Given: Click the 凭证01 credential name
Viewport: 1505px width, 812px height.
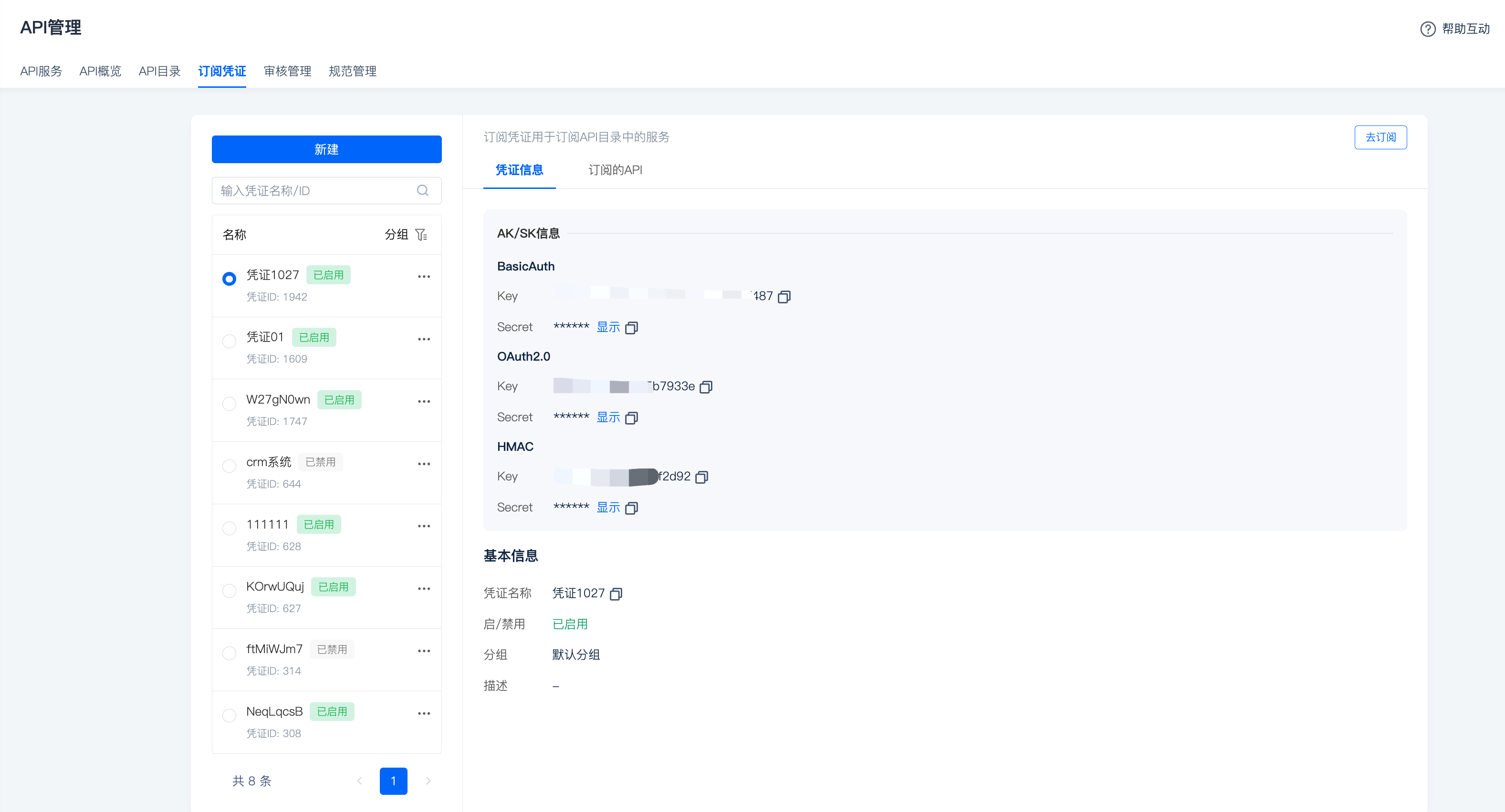Looking at the screenshot, I should (265, 337).
